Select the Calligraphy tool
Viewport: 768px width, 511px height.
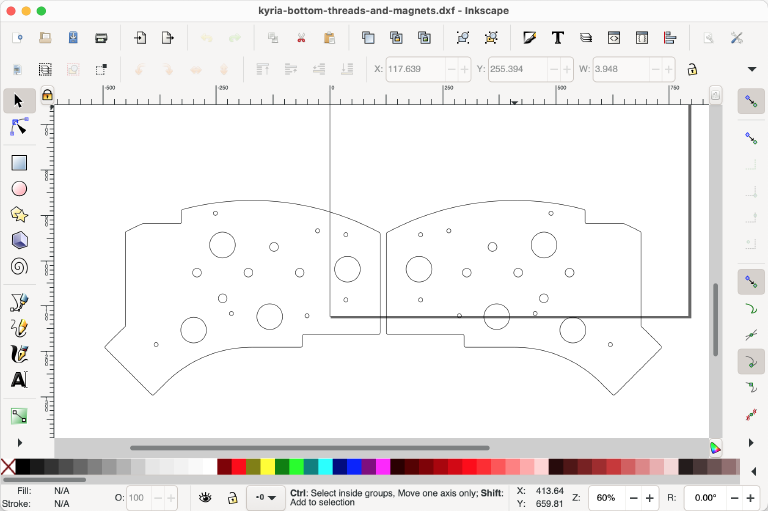(19, 354)
